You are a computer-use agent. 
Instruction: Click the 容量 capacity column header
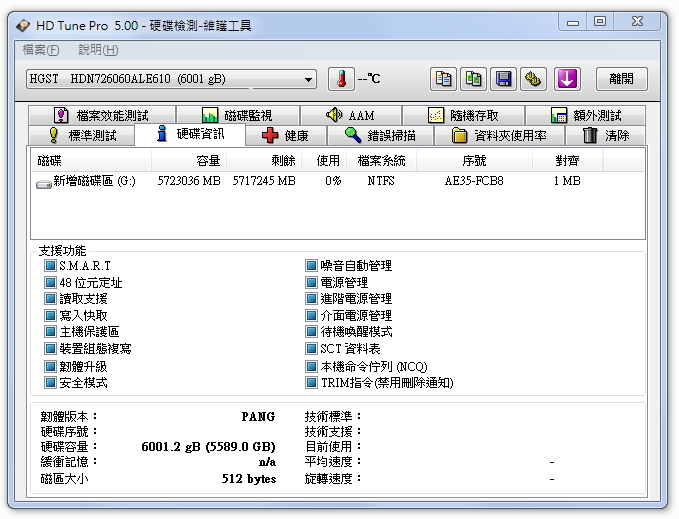tap(189, 160)
